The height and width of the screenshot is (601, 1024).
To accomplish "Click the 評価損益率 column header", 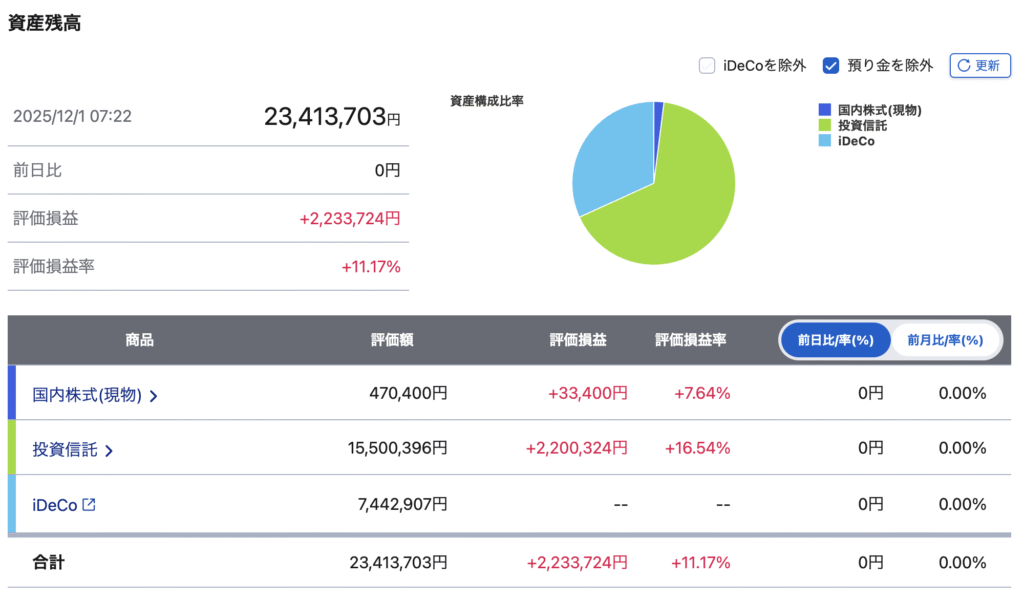I will (x=690, y=340).
